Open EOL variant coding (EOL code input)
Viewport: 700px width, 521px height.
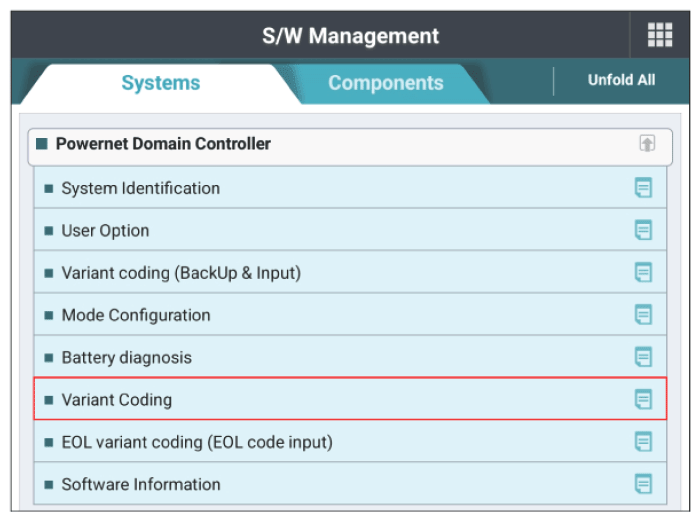pyautogui.click(x=350, y=442)
